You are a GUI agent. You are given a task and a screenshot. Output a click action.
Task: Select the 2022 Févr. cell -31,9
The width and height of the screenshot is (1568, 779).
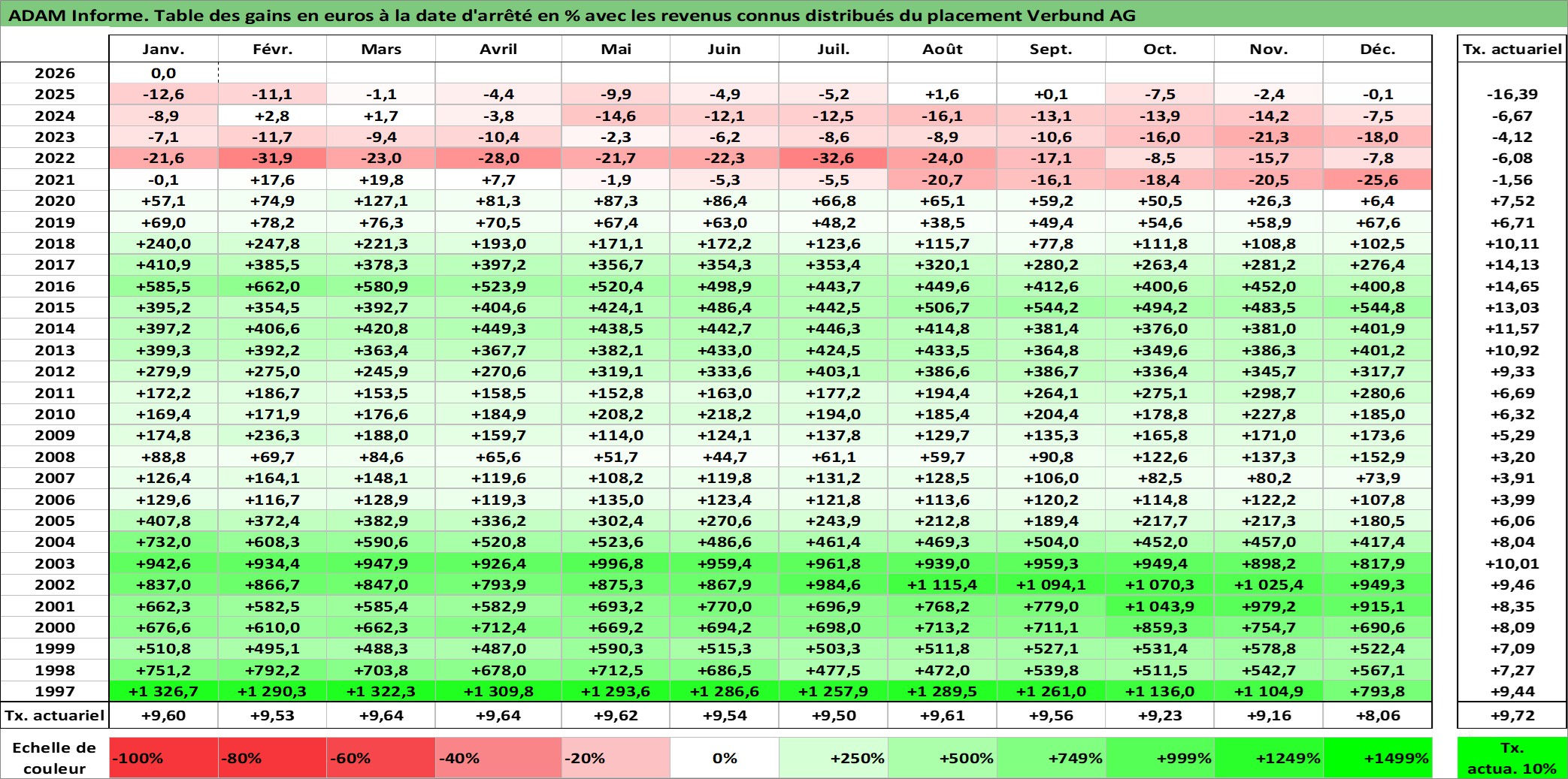(x=272, y=158)
